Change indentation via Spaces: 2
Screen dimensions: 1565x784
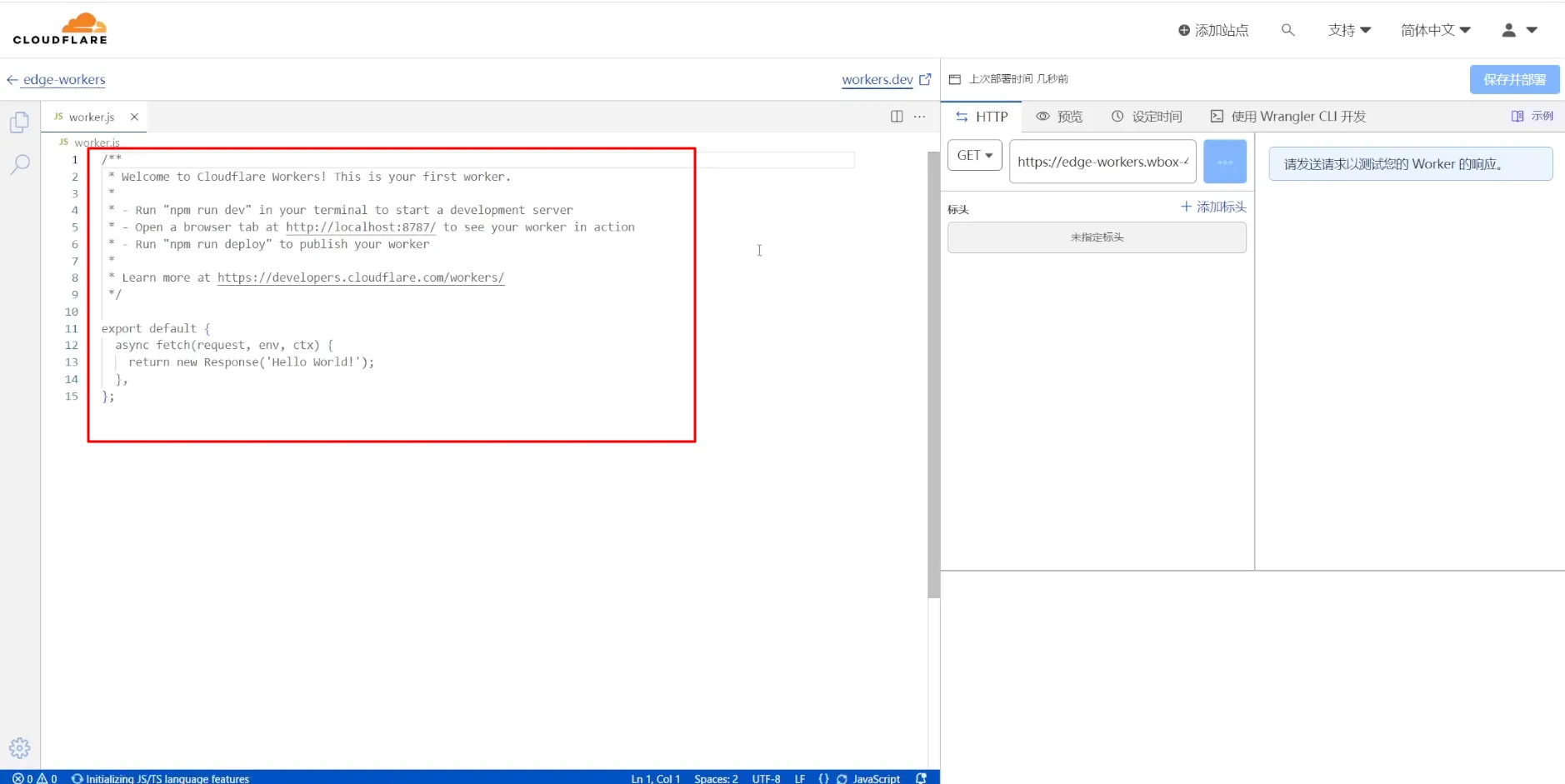(x=716, y=778)
